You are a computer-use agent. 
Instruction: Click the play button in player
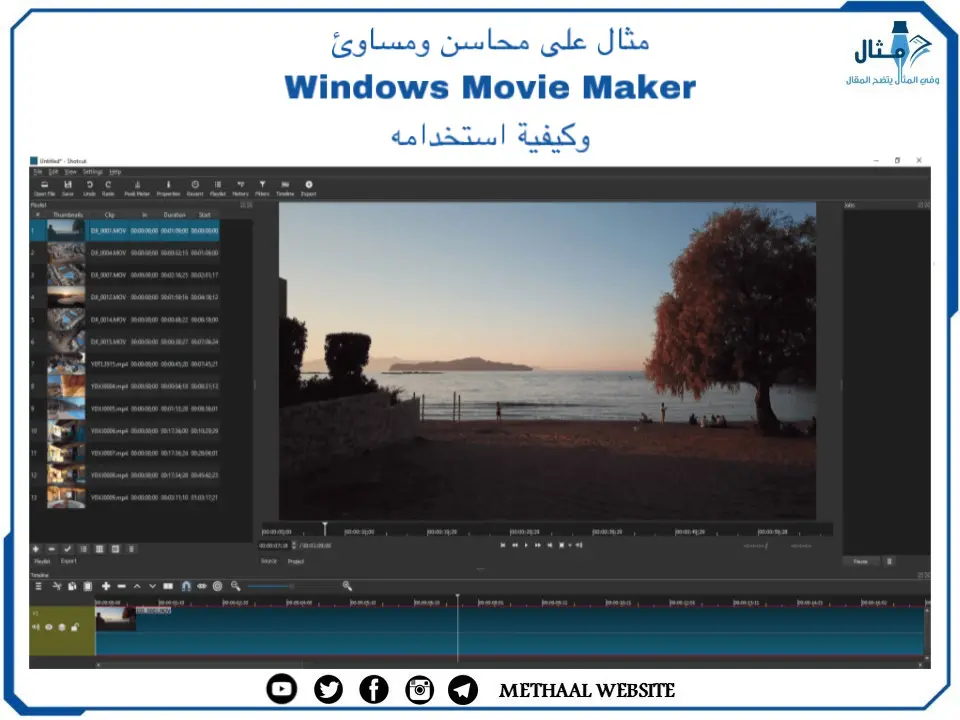pyautogui.click(x=526, y=545)
